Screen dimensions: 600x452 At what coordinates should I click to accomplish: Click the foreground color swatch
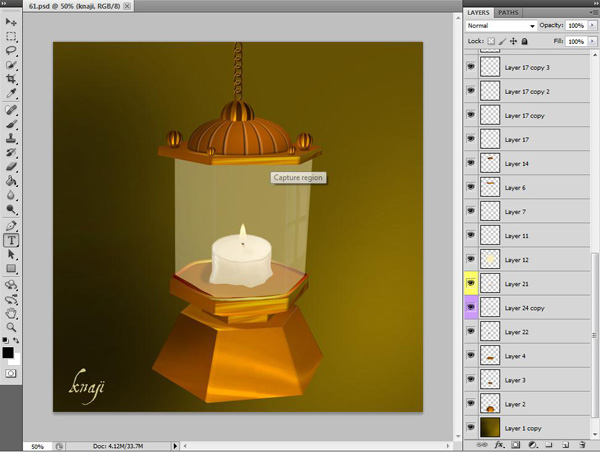(x=8, y=352)
